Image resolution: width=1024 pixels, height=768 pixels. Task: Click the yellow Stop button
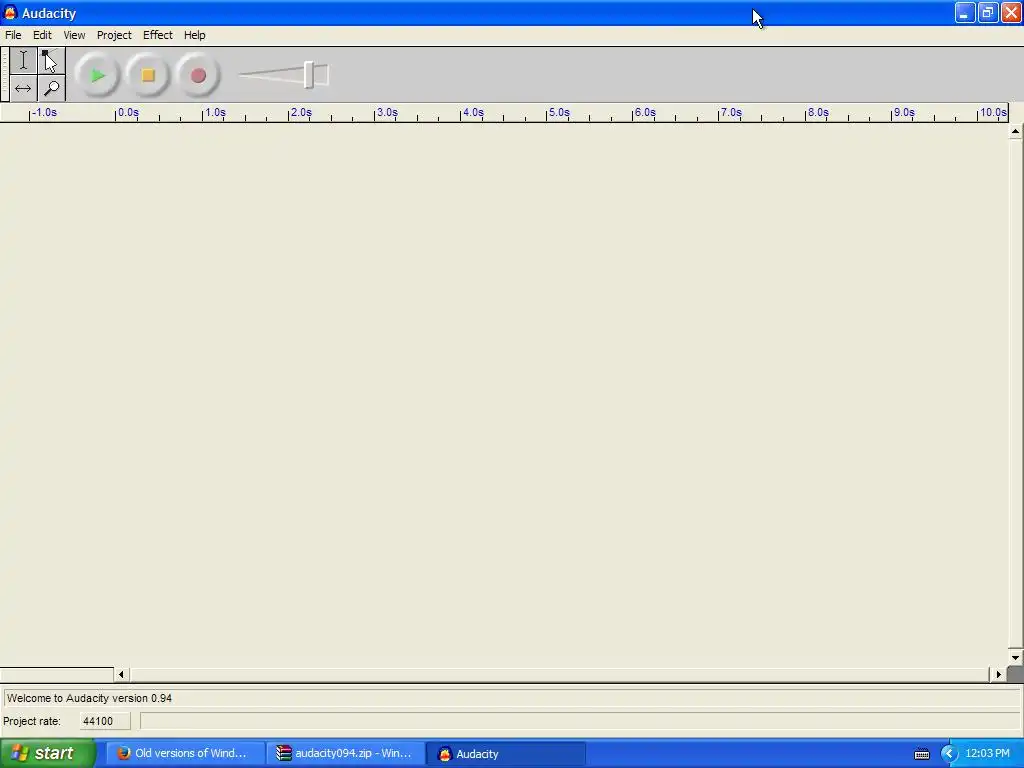[148, 76]
